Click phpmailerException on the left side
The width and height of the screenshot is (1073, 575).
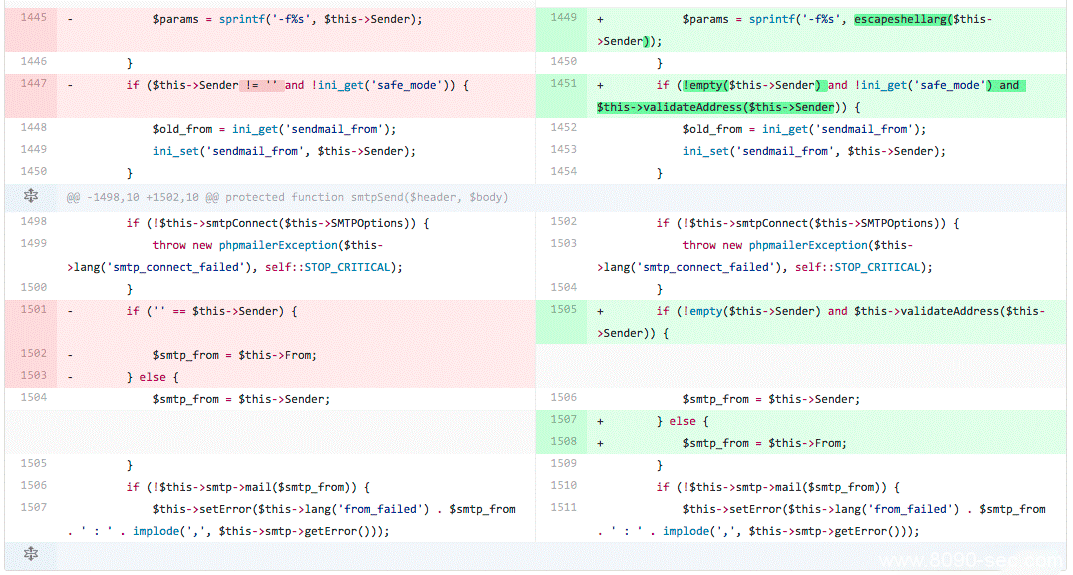(x=278, y=245)
